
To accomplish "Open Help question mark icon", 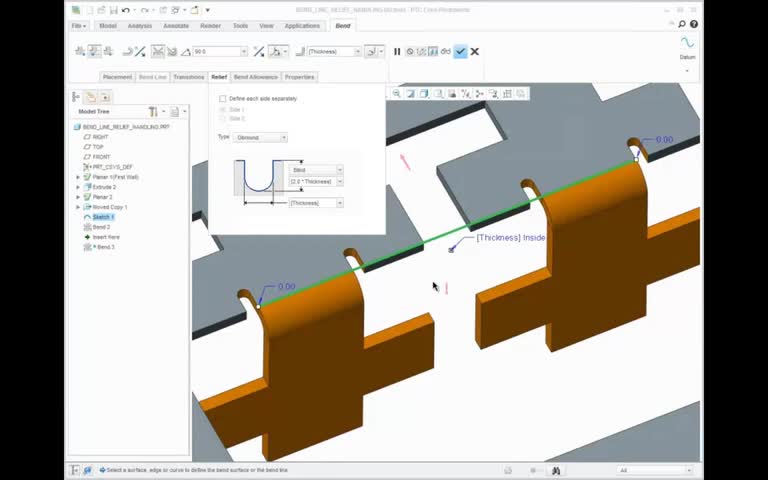I will (694, 24).
